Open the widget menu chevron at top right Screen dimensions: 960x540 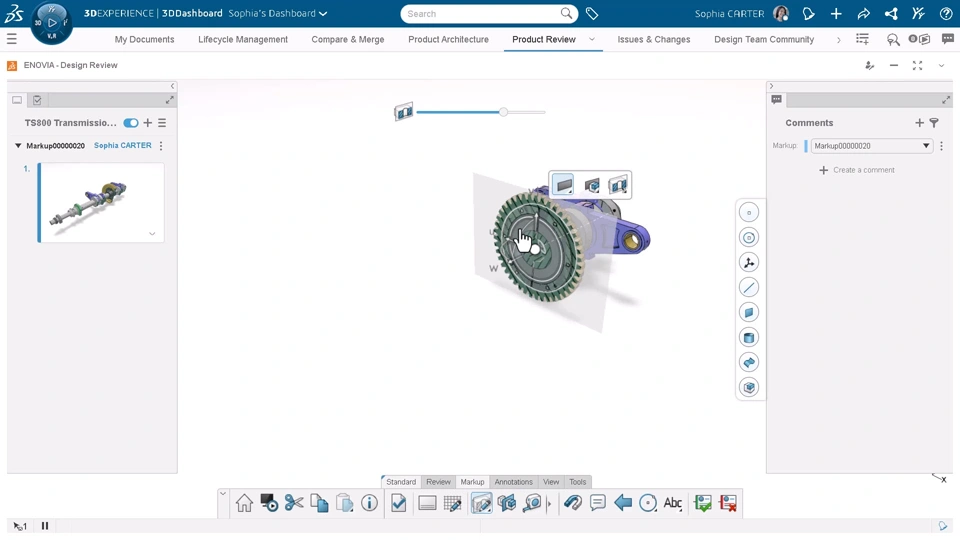[x=941, y=66]
